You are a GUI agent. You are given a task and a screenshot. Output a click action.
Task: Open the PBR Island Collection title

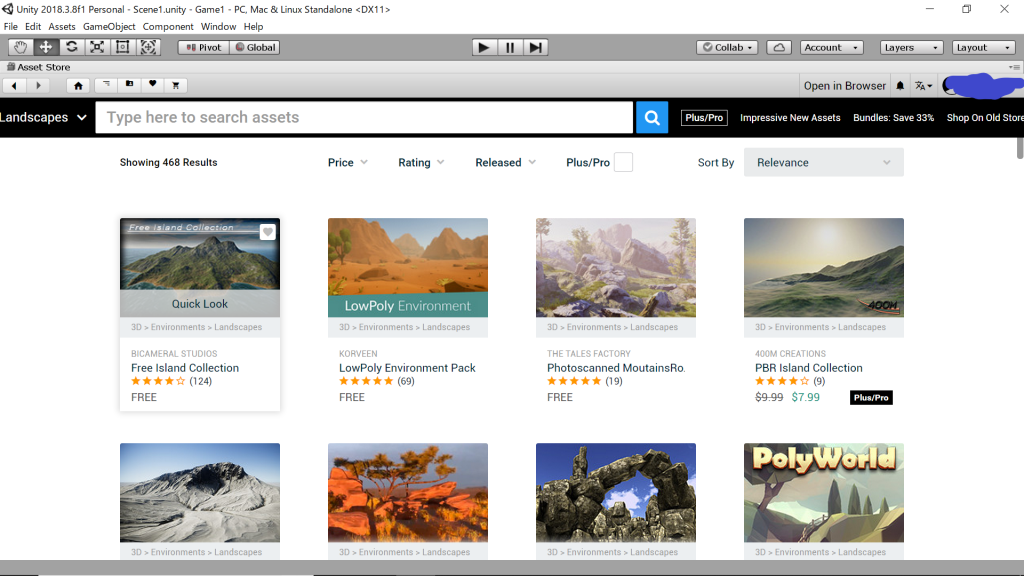[x=808, y=368]
